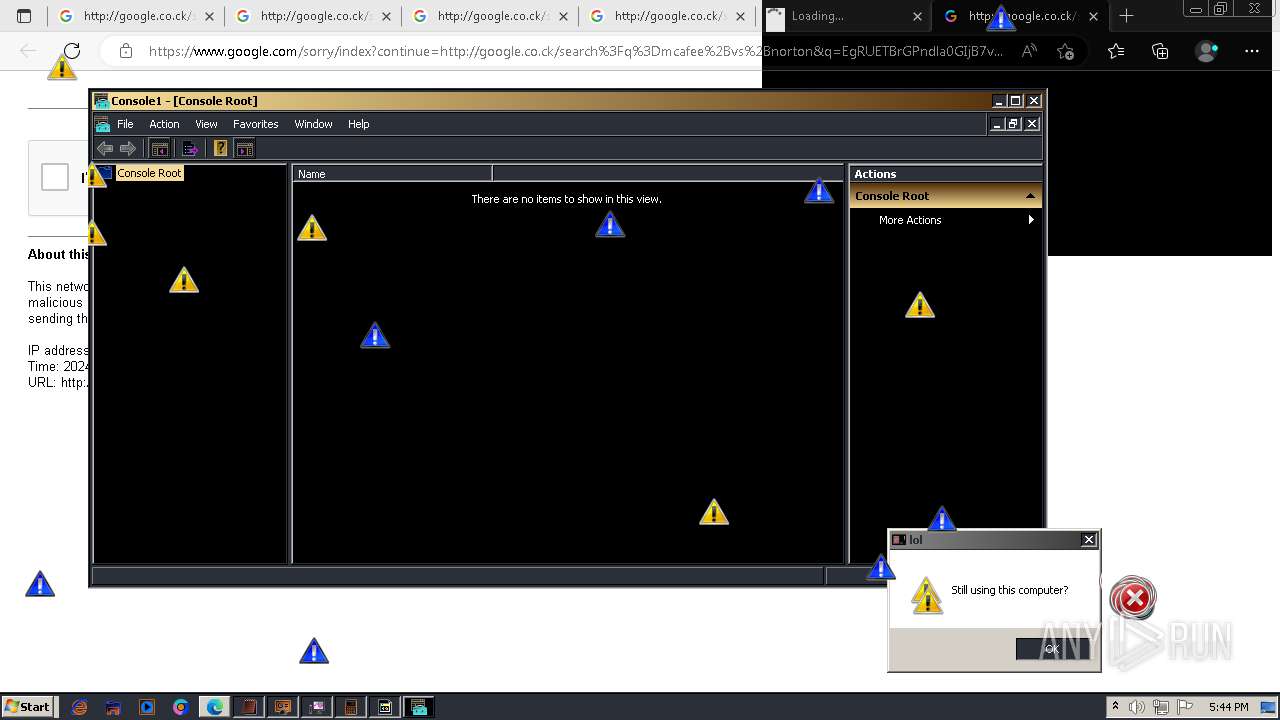
Task: Click the network tray icon
Action: (x=1161, y=707)
